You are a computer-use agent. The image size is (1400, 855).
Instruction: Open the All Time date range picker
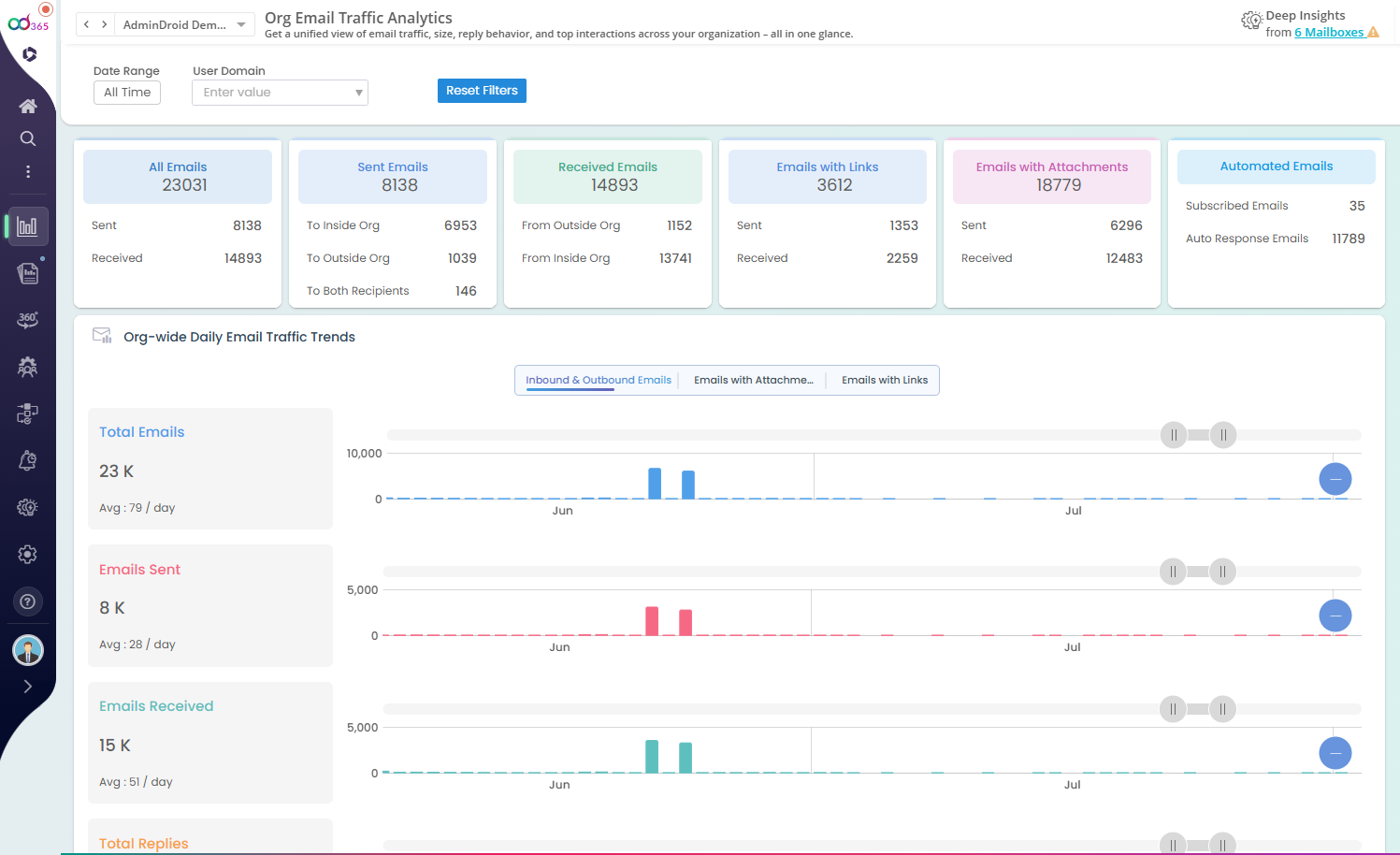click(x=127, y=93)
